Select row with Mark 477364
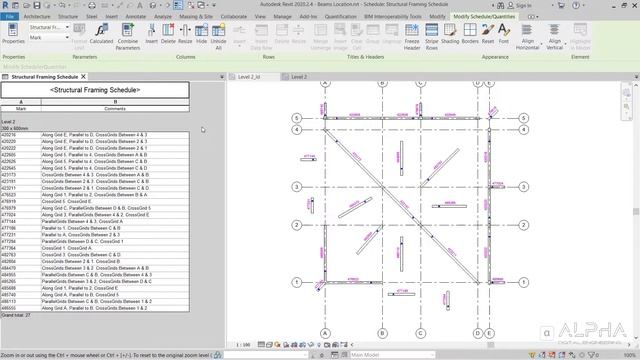 click(x=95, y=248)
